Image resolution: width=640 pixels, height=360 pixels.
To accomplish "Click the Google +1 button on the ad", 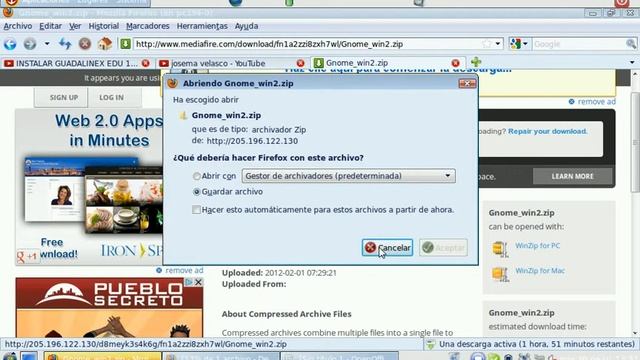I will (x=27, y=256).
